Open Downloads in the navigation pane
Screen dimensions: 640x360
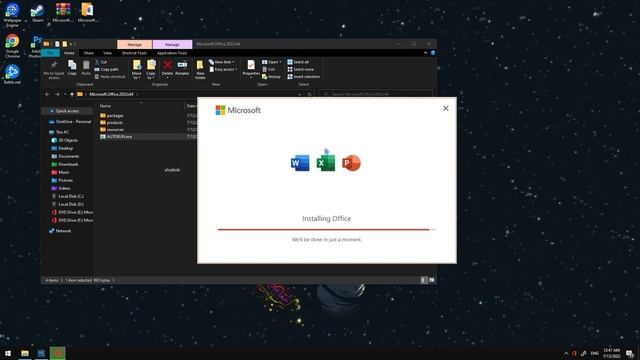pos(65,164)
